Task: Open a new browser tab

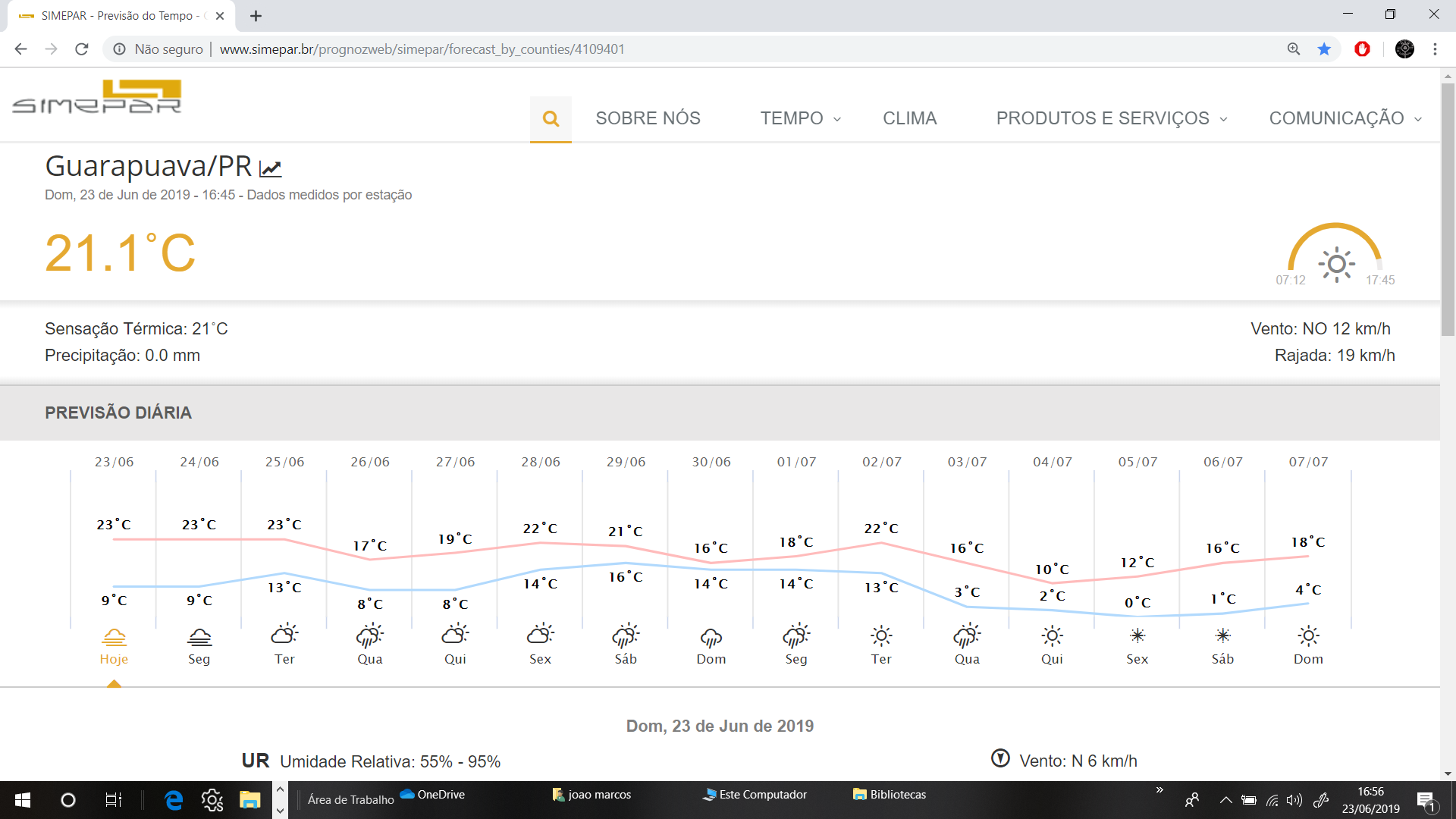Action: coord(256,16)
